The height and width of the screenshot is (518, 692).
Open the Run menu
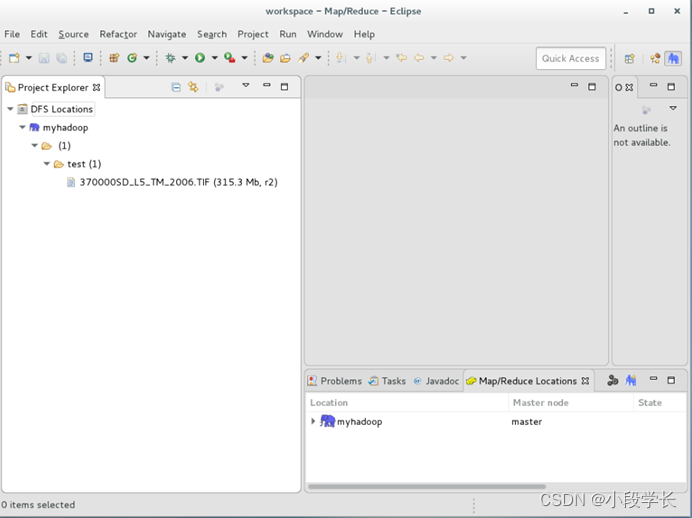click(288, 34)
